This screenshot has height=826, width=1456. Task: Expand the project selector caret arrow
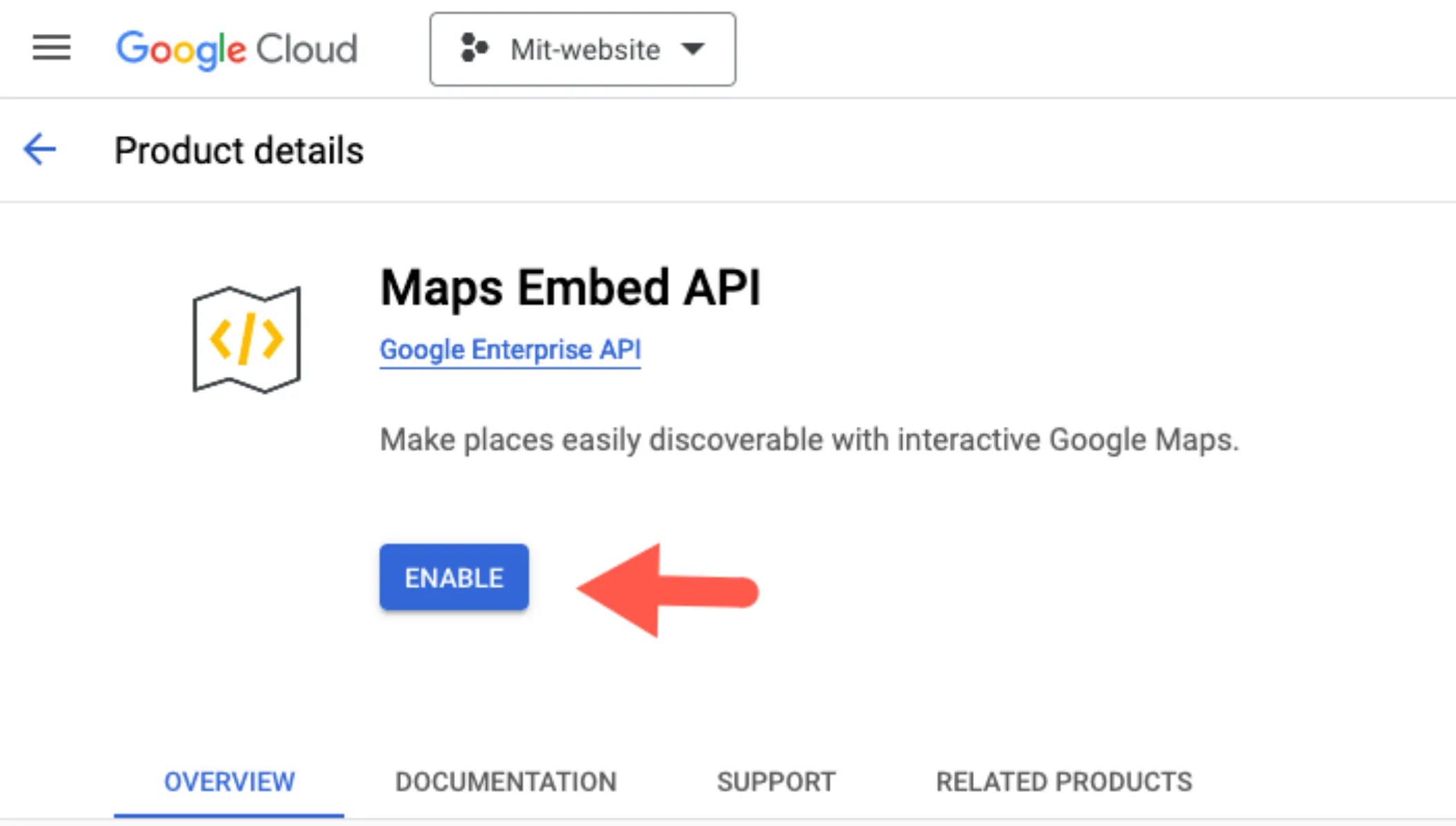[693, 49]
